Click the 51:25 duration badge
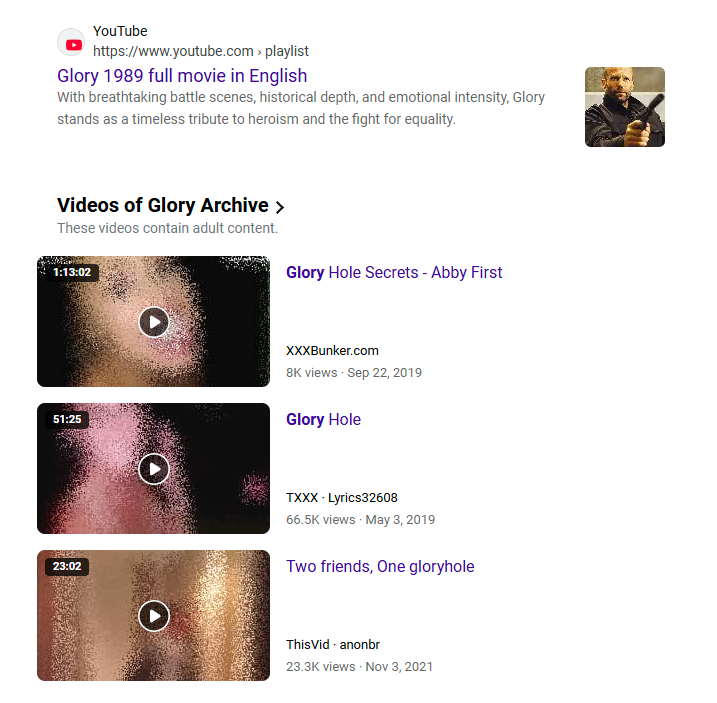Viewport: 717px width, 703px height. 67,419
